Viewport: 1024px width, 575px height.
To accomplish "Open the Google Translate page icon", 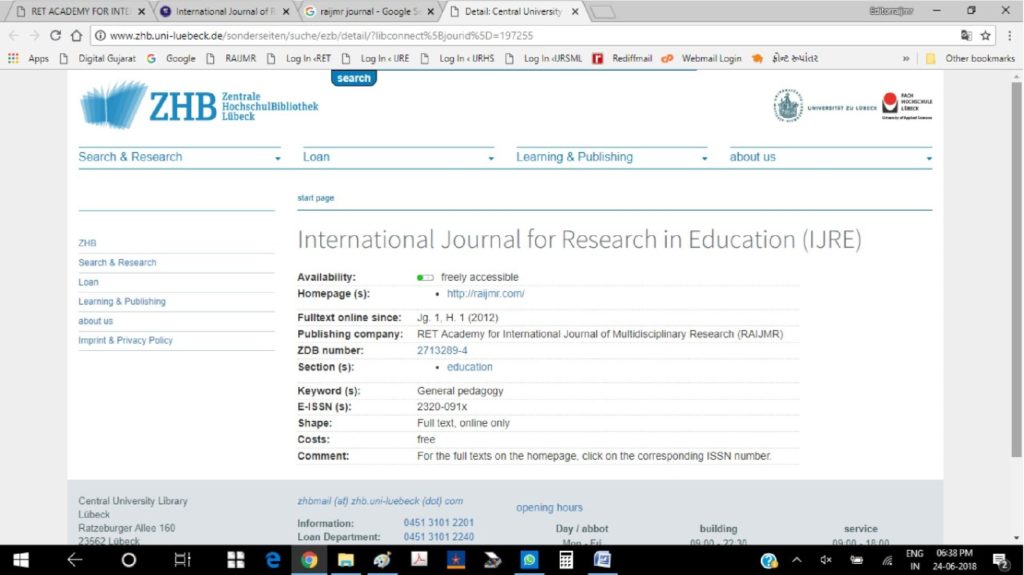I will pyautogui.click(x=966, y=35).
